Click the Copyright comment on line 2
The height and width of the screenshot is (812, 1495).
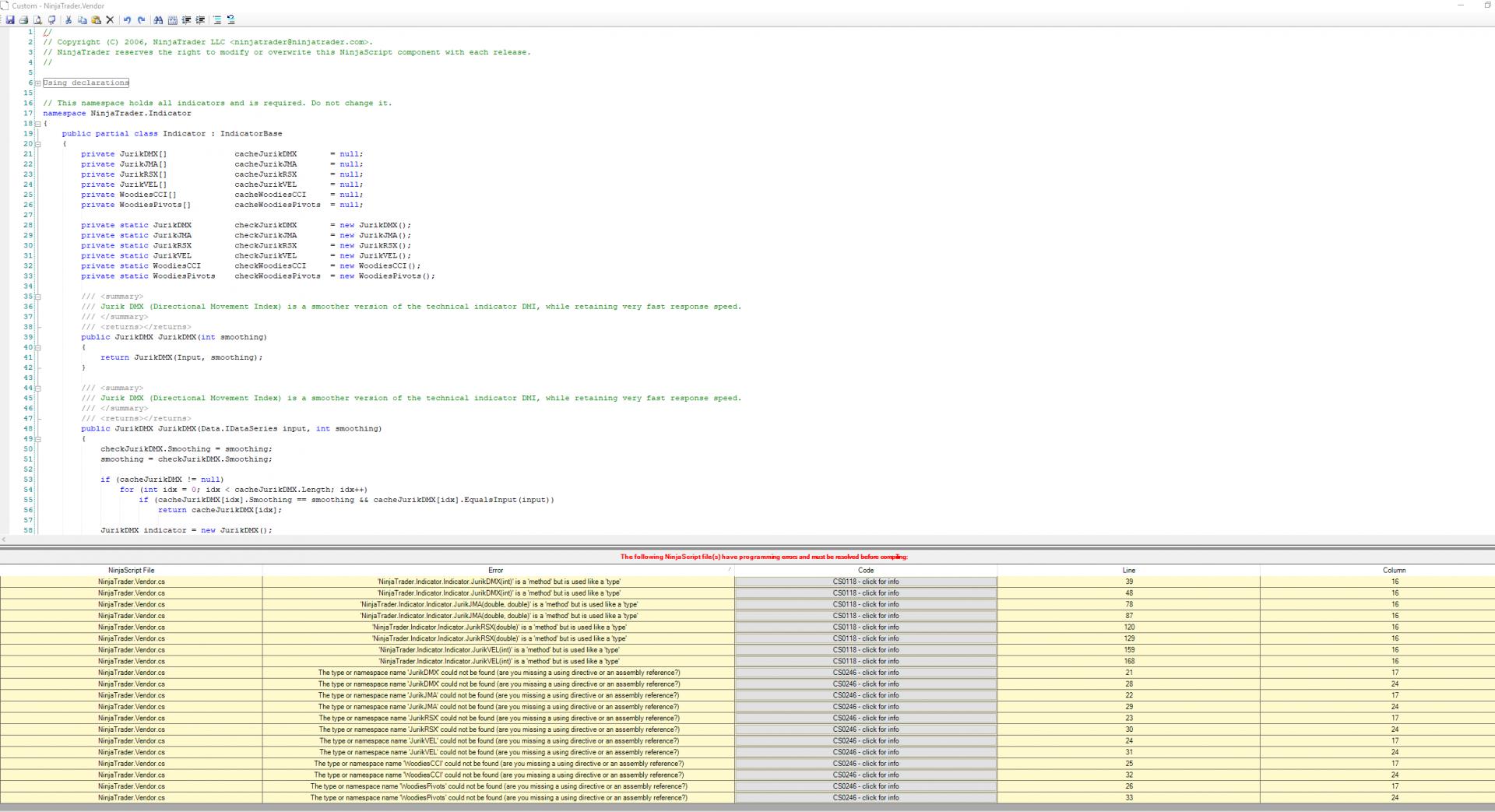(x=208, y=42)
